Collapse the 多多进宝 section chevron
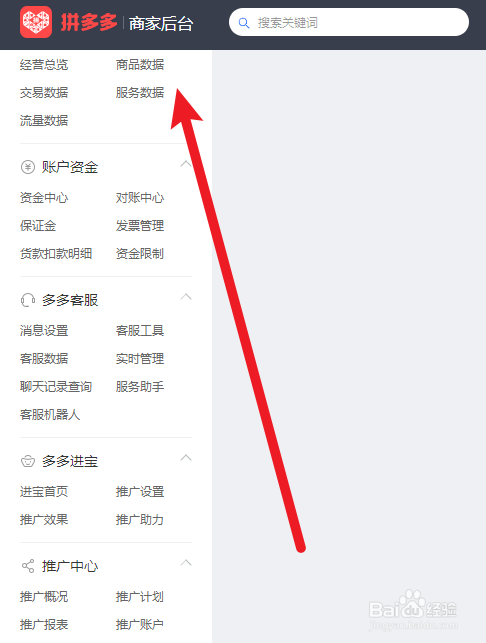This screenshot has width=486, height=643. tap(186, 458)
